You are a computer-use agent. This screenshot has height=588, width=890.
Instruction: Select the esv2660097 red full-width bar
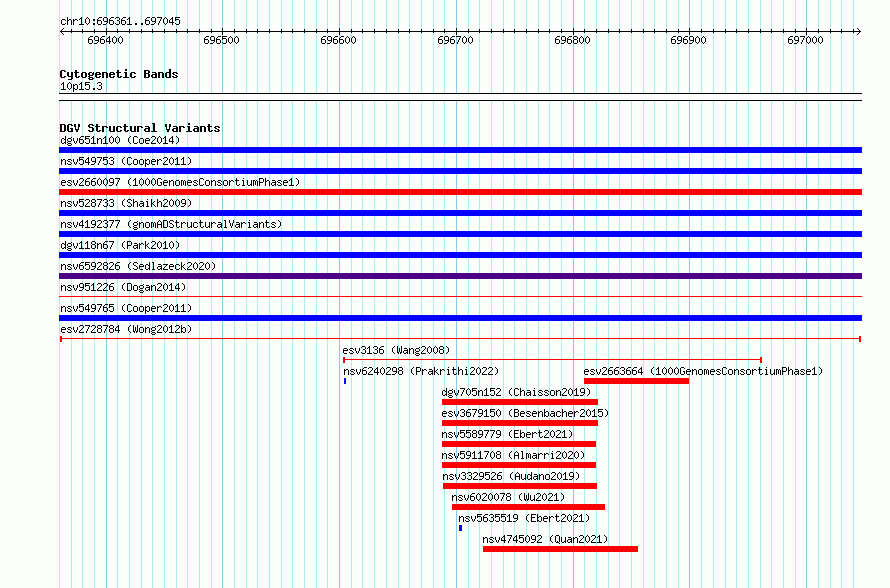point(460,192)
